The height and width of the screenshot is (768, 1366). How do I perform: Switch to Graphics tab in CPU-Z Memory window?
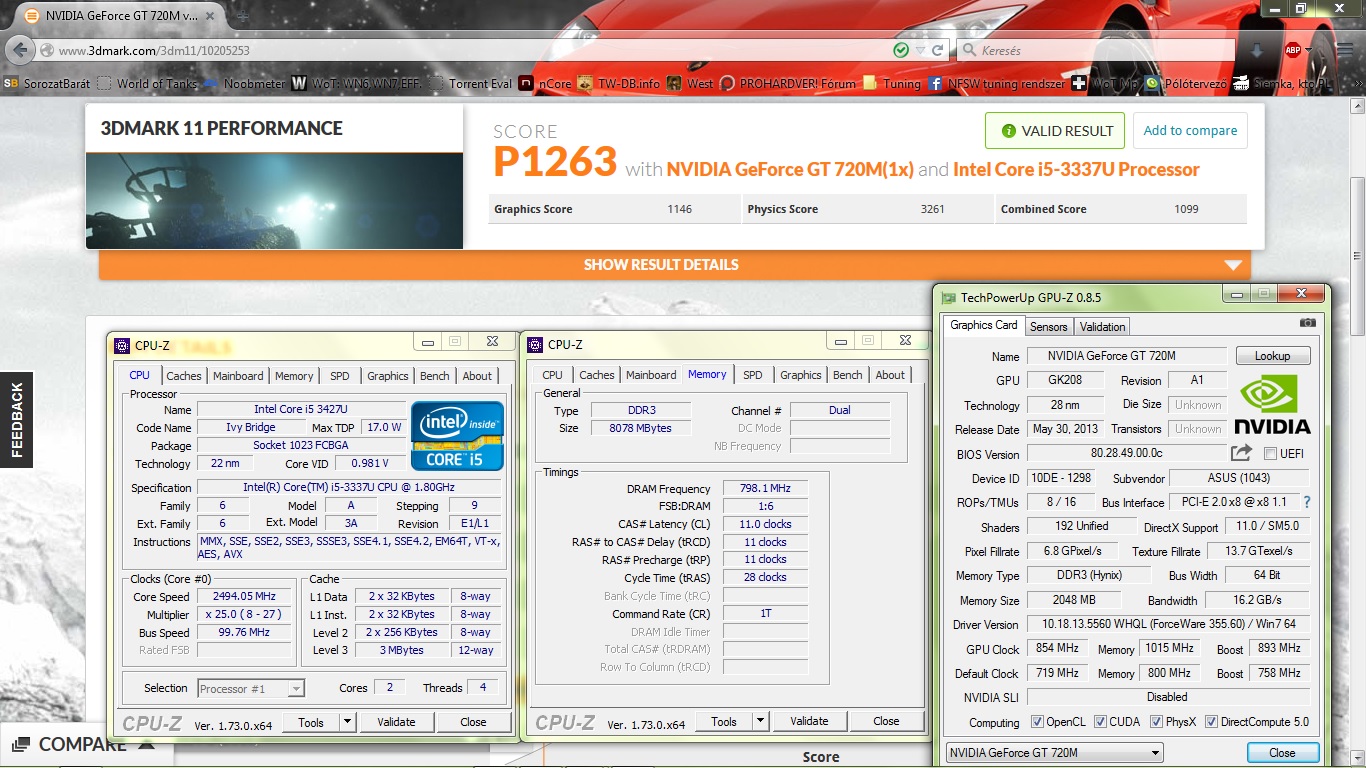coord(801,375)
